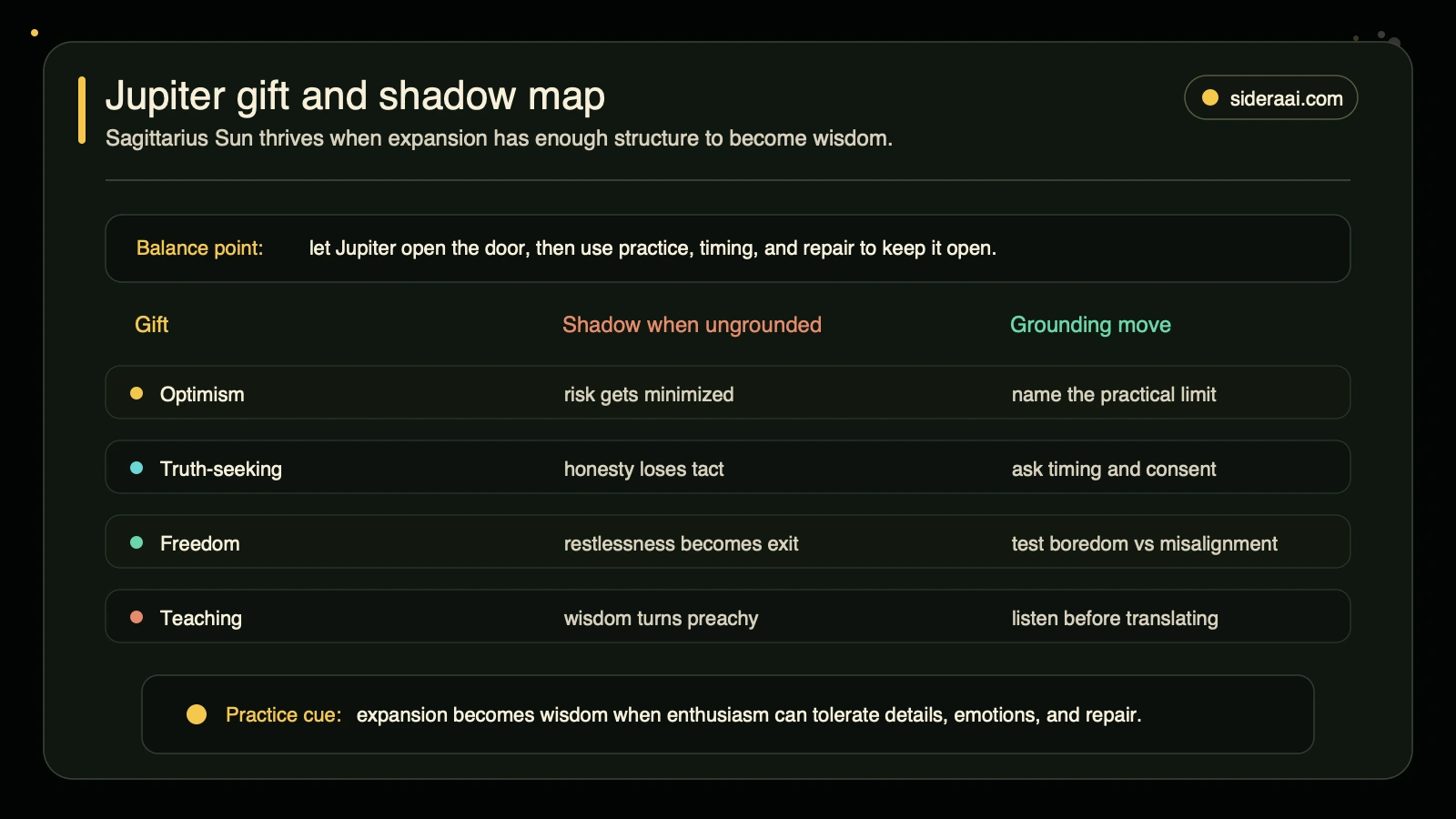The height and width of the screenshot is (819, 1456).
Task: Select the 'Teaching' gift label
Action: point(201,618)
